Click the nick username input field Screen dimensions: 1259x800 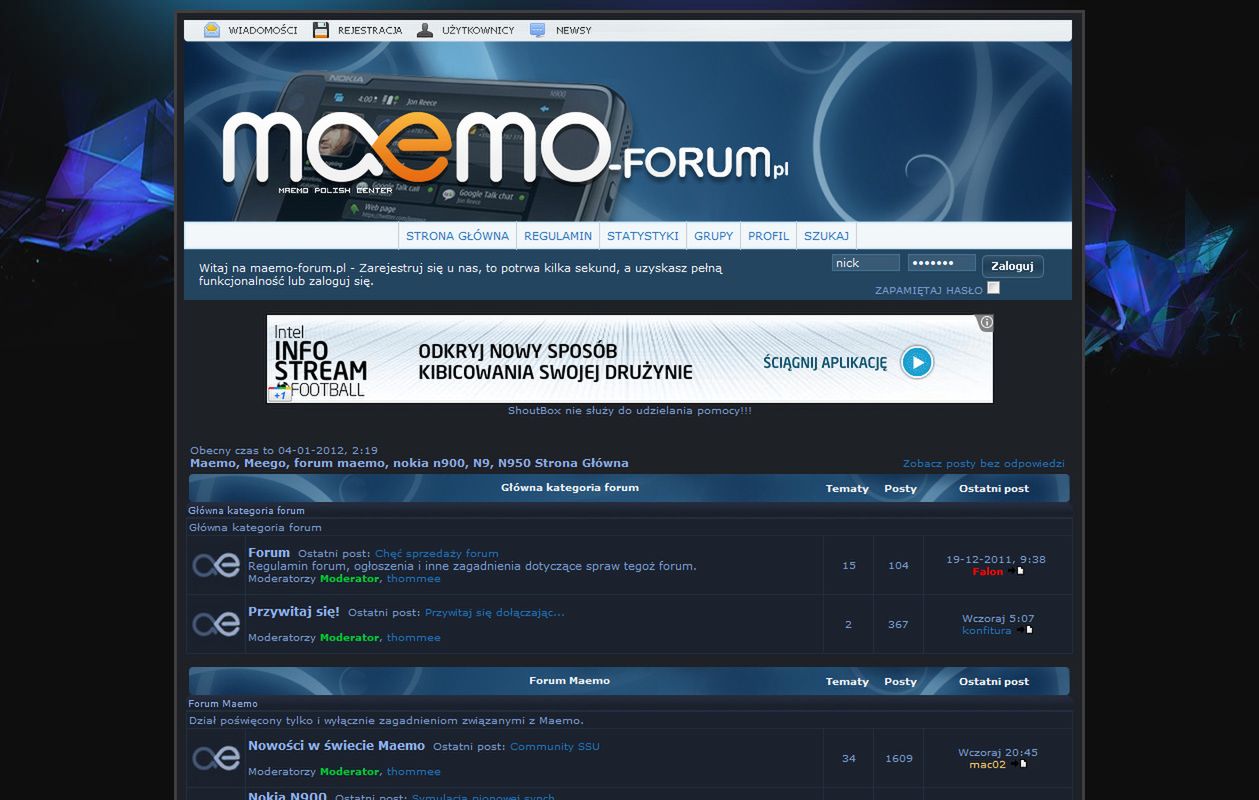click(866, 263)
